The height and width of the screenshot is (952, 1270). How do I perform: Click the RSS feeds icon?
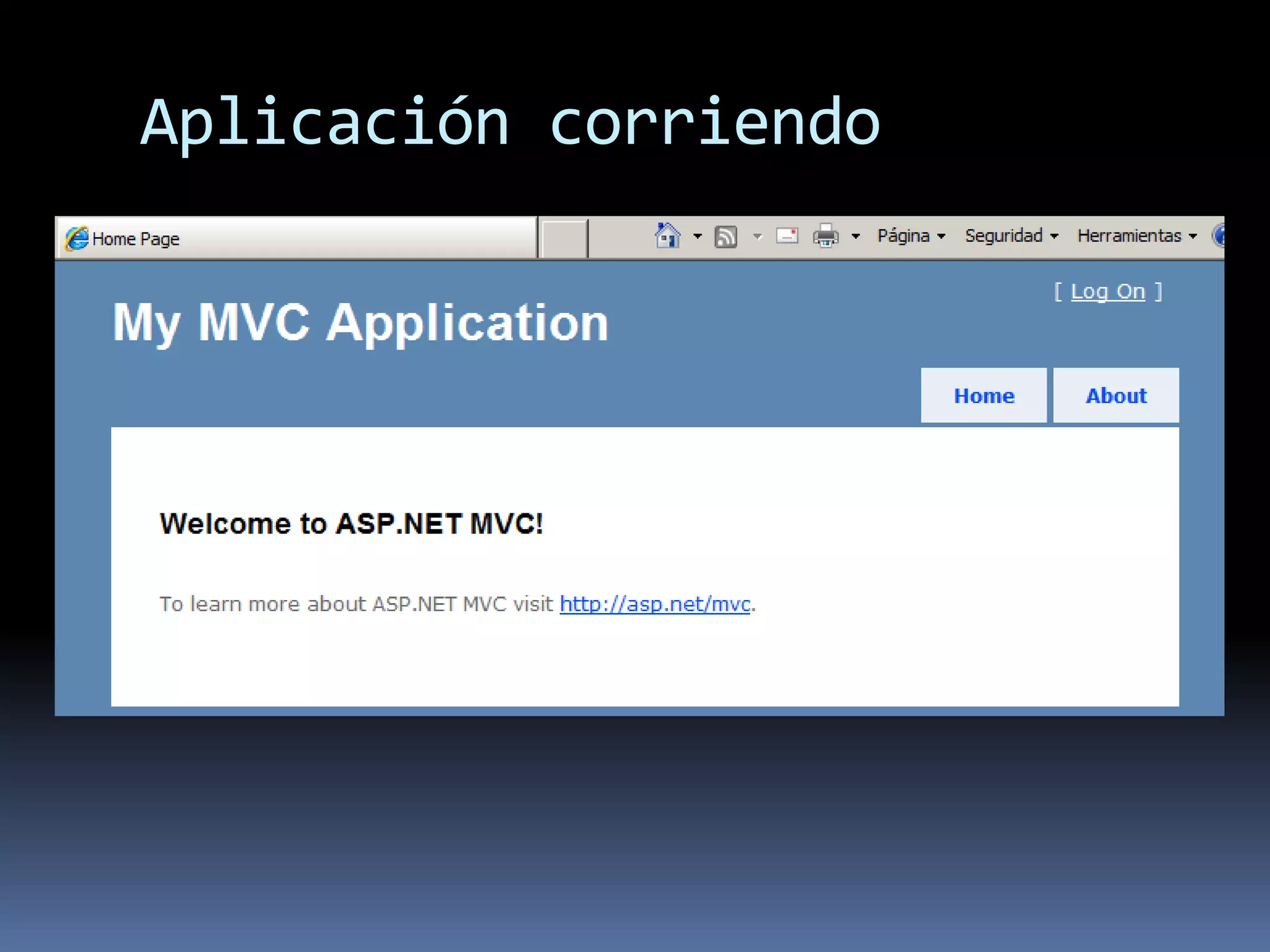click(726, 237)
